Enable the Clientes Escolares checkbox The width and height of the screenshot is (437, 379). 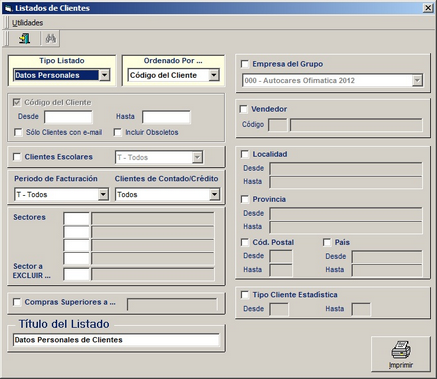(x=17, y=157)
